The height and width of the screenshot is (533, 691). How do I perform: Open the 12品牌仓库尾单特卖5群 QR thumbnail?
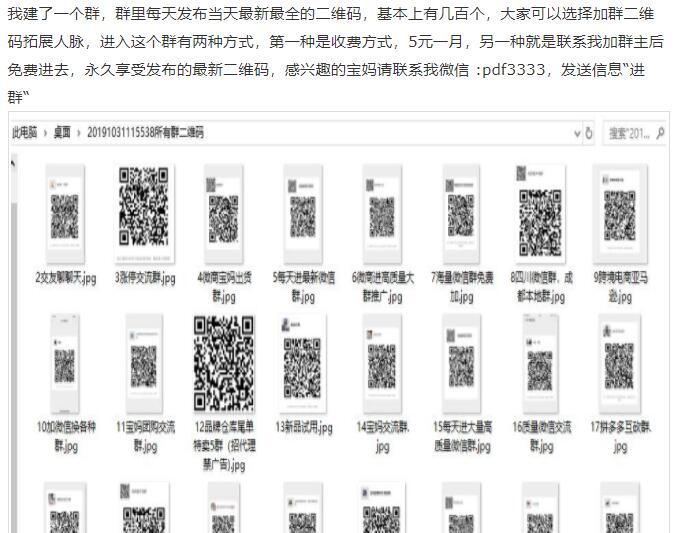(x=224, y=363)
